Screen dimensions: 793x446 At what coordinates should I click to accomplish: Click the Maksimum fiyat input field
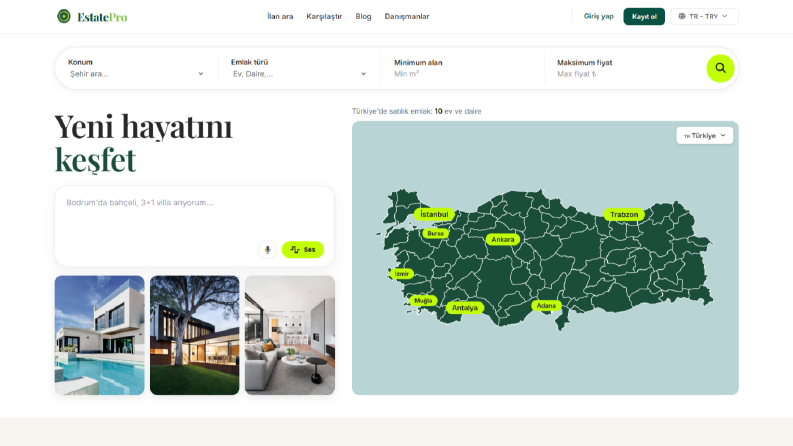625,74
